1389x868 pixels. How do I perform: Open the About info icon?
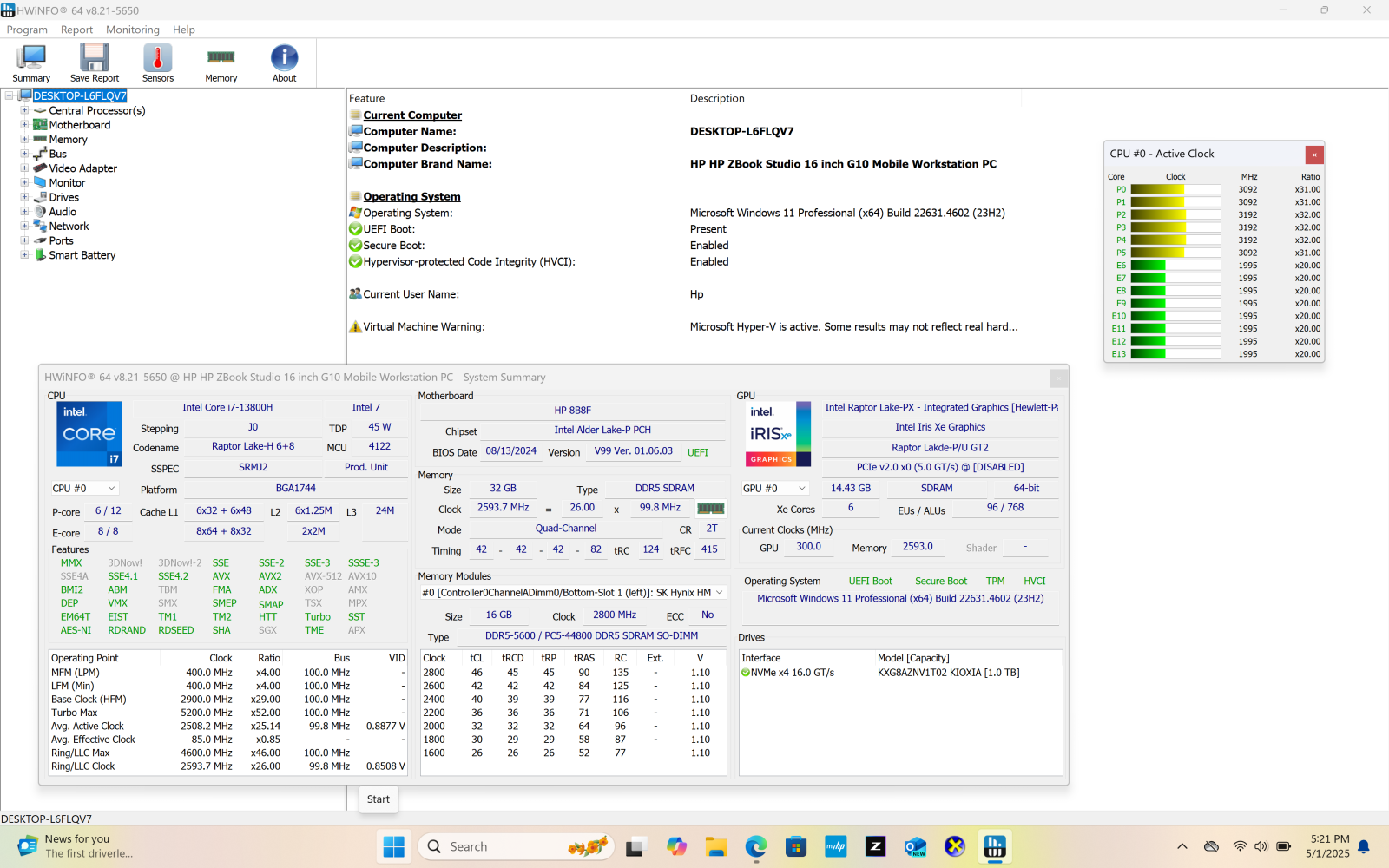tap(285, 63)
